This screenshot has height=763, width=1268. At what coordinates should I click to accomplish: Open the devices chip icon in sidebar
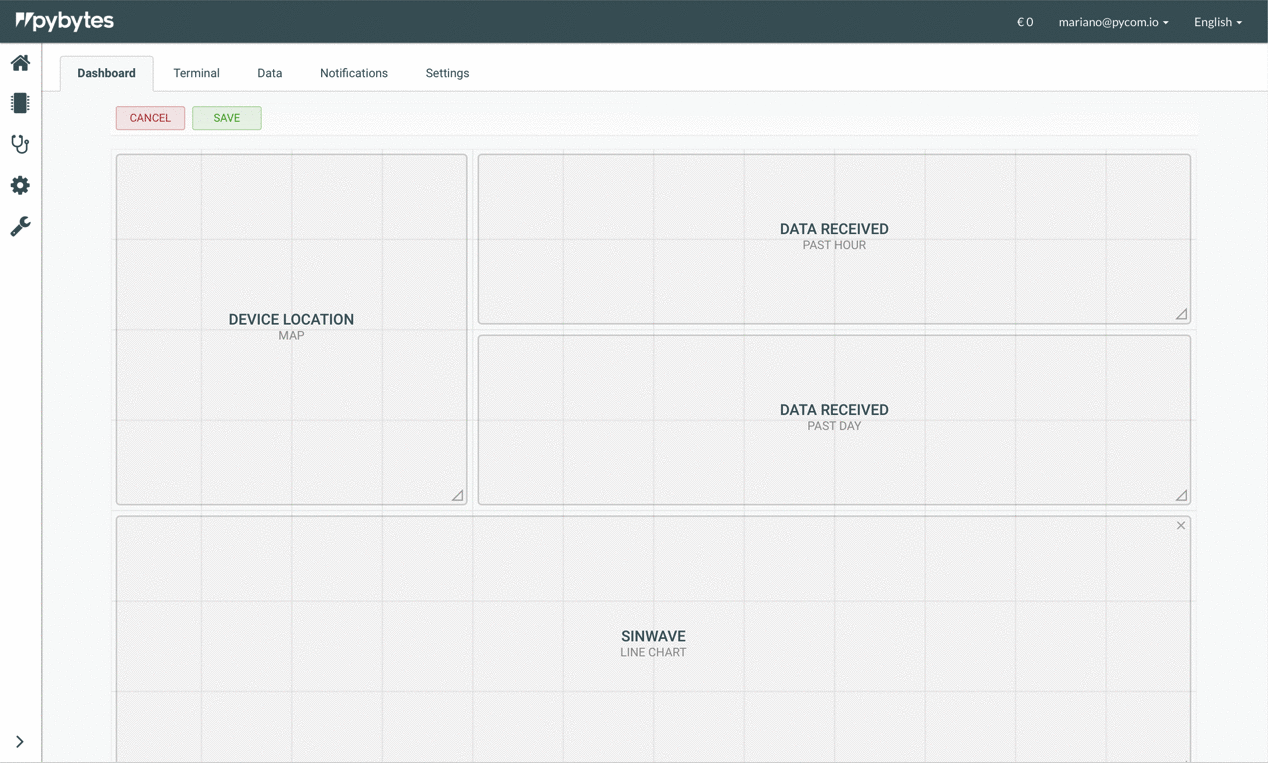pyautogui.click(x=20, y=103)
